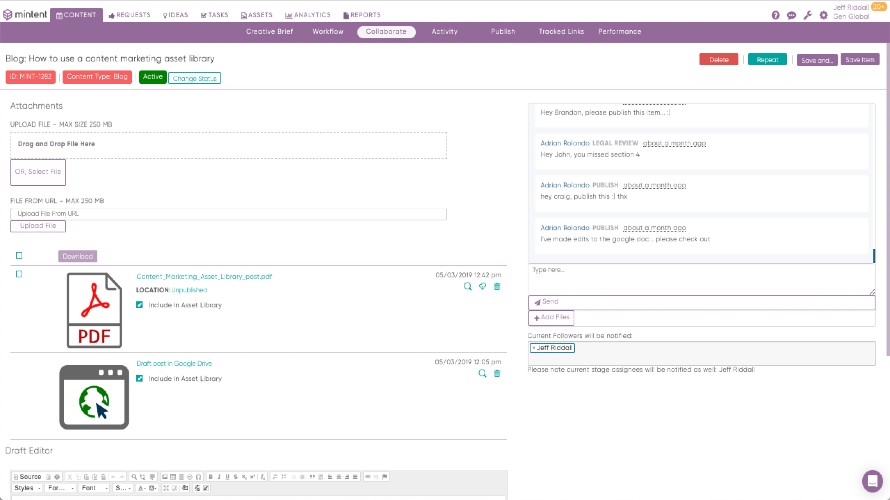The height and width of the screenshot is (500, 890).
Task: Uncheck Include in Asset Library for PDF
Action: [x=139, y=305]
